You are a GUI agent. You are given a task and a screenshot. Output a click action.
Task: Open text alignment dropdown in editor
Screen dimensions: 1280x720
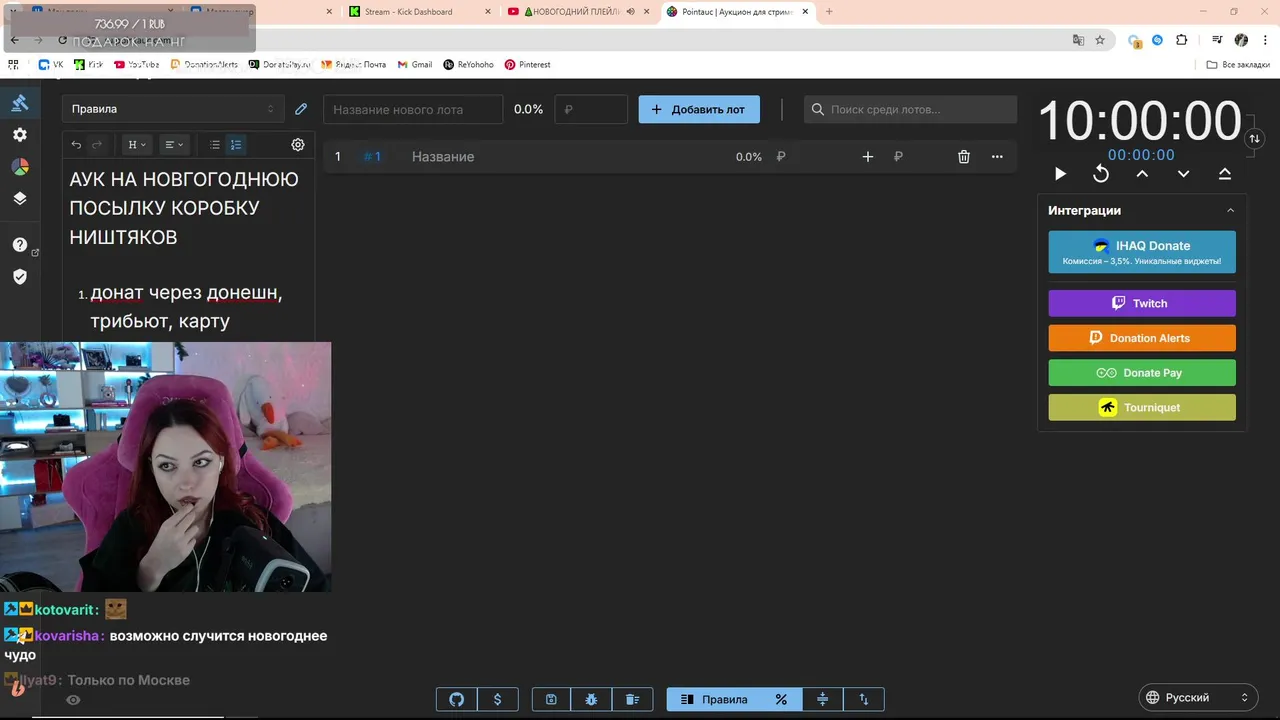point(174,145)
